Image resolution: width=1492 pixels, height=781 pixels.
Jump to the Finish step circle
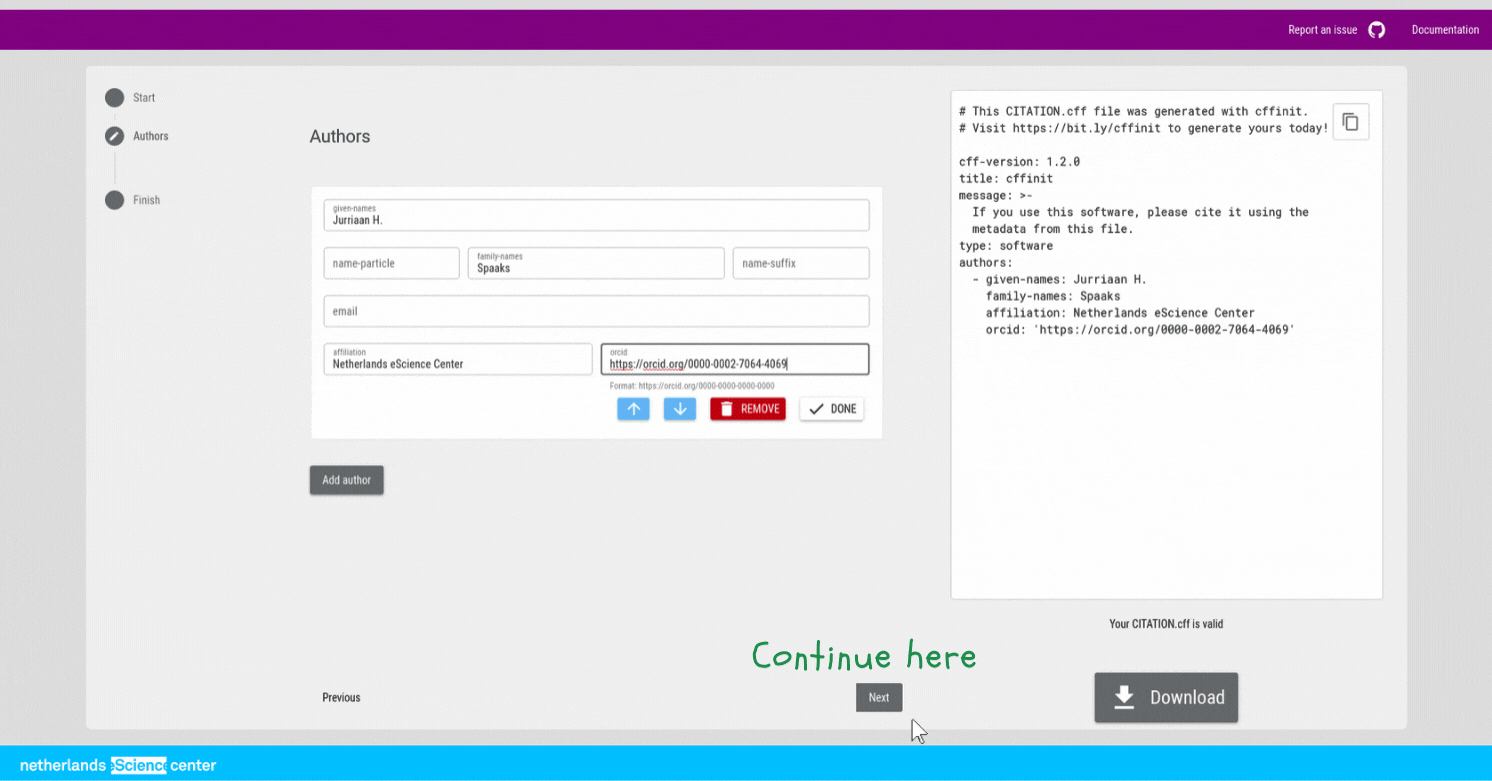pos(115,200)
